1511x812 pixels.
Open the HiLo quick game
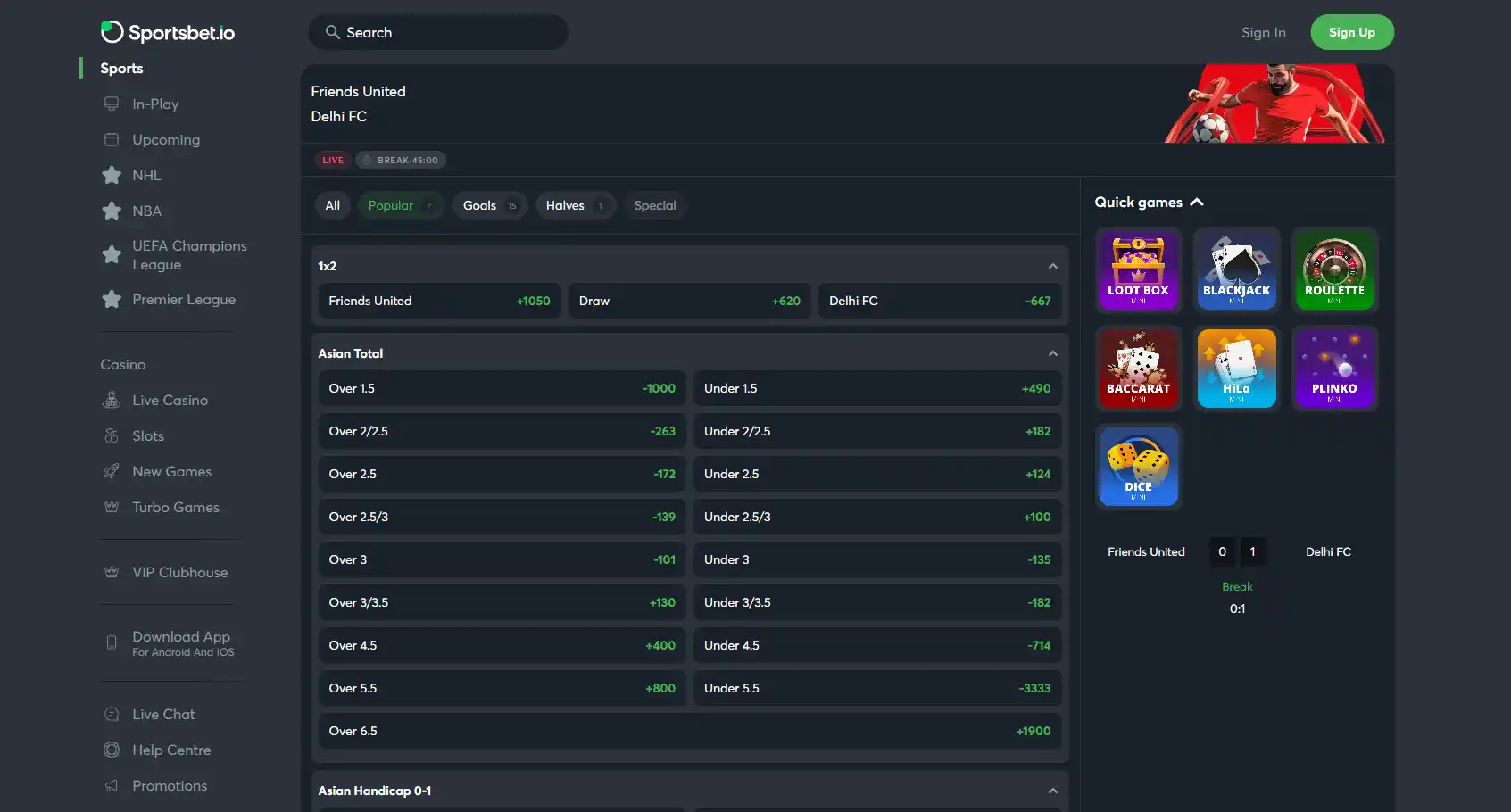[1236, 368]
